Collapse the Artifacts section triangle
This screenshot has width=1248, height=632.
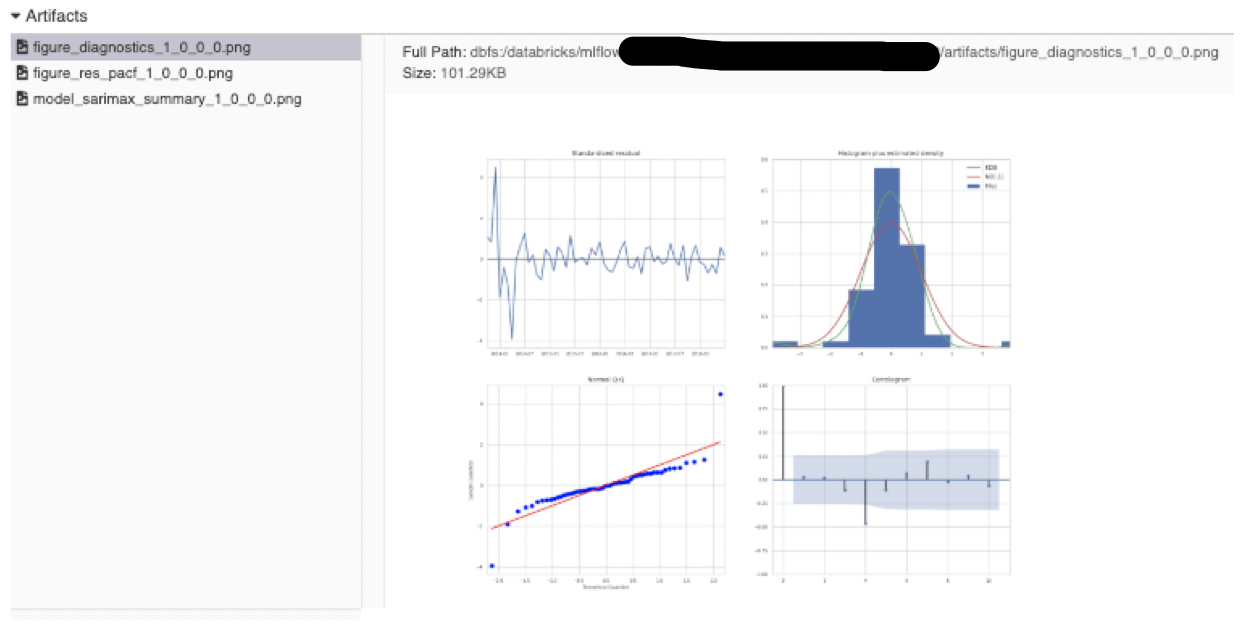[x=16, y=16]
